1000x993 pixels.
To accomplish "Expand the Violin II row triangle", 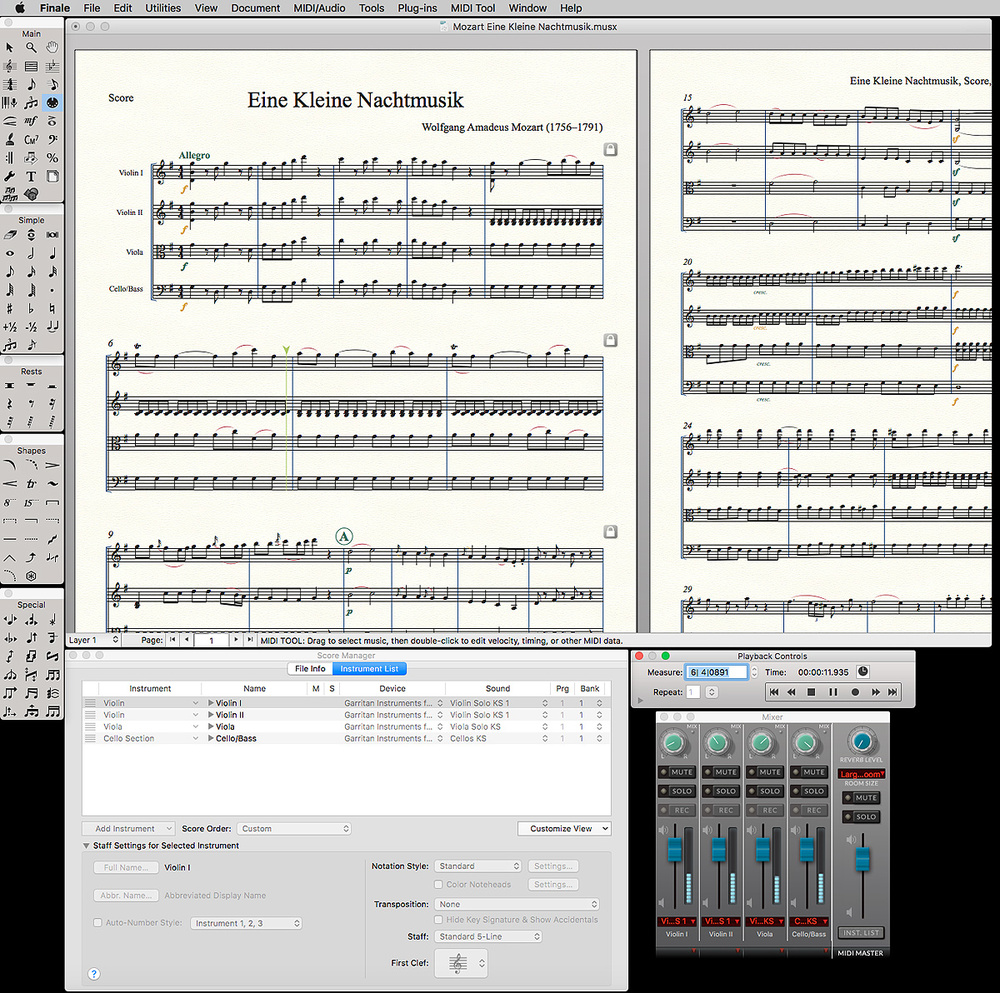I will click(x=211, y=715).
